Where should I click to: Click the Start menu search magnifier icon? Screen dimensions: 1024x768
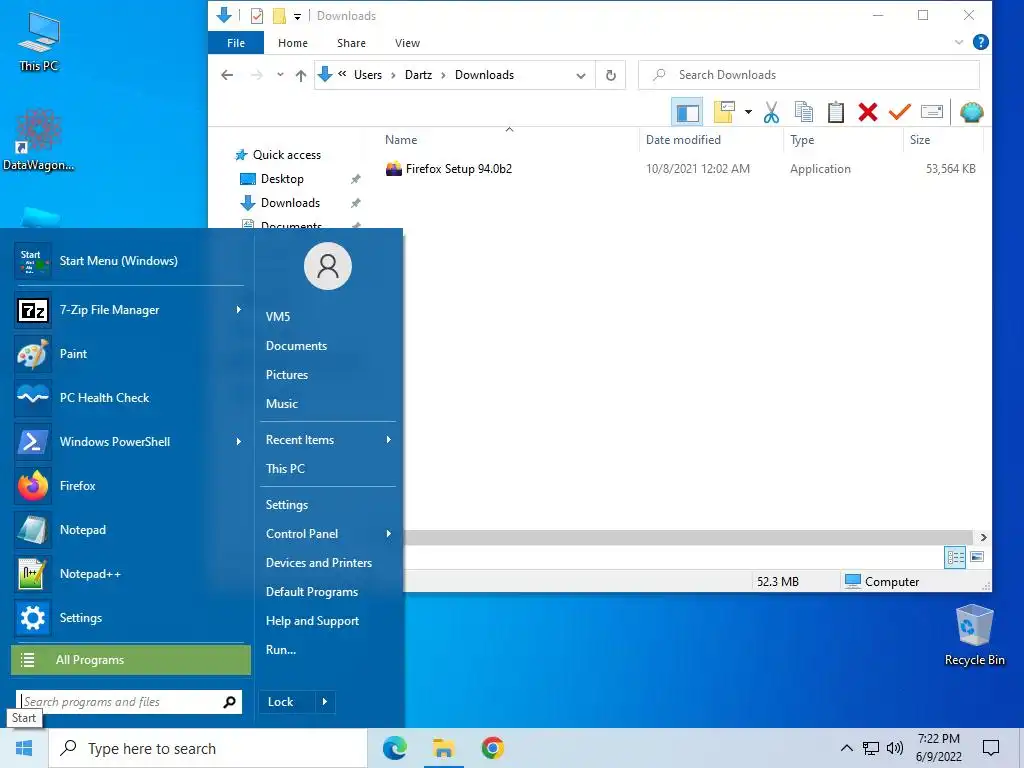229,702
